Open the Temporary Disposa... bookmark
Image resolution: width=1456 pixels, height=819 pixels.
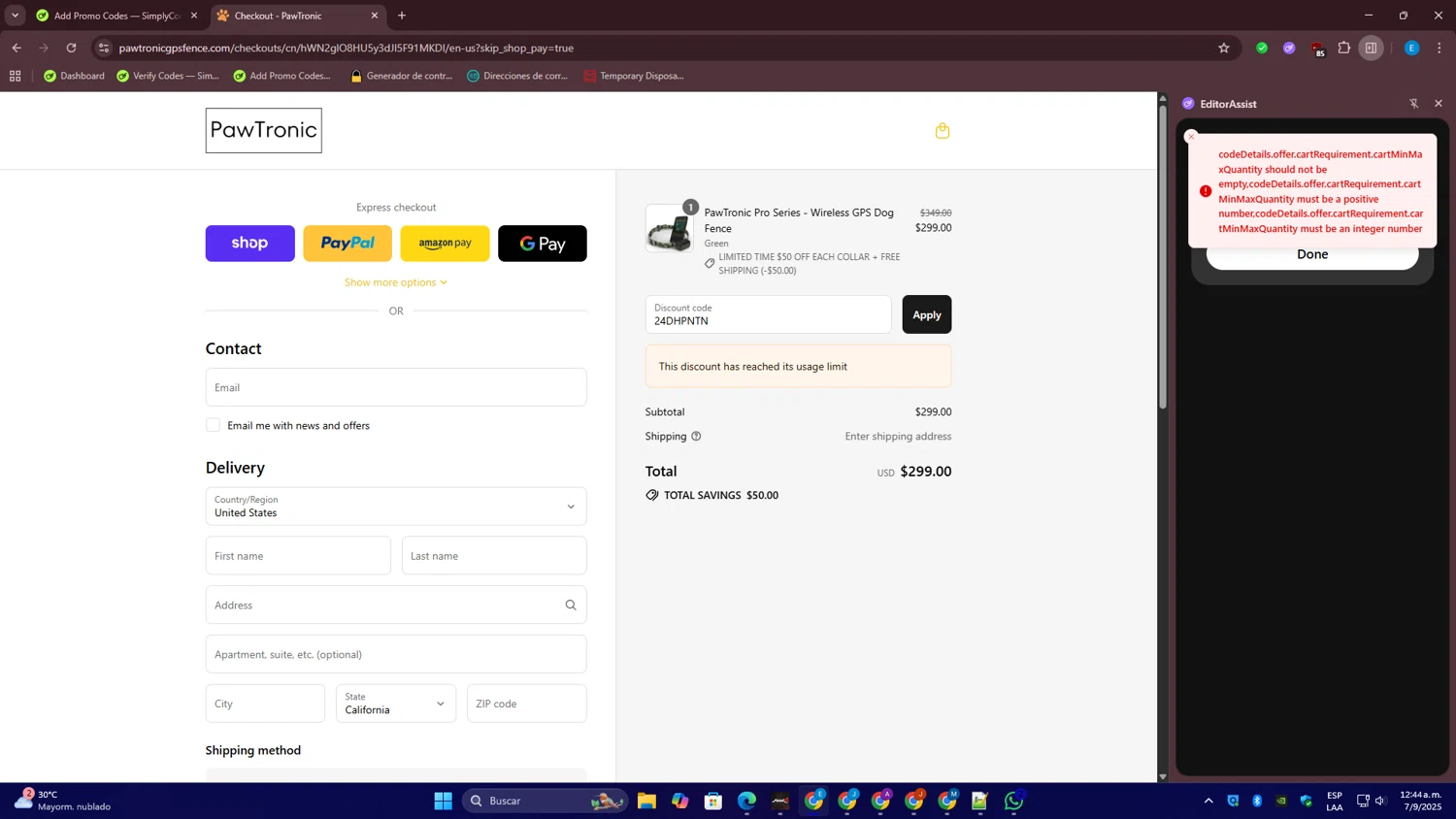pos(634,76)
